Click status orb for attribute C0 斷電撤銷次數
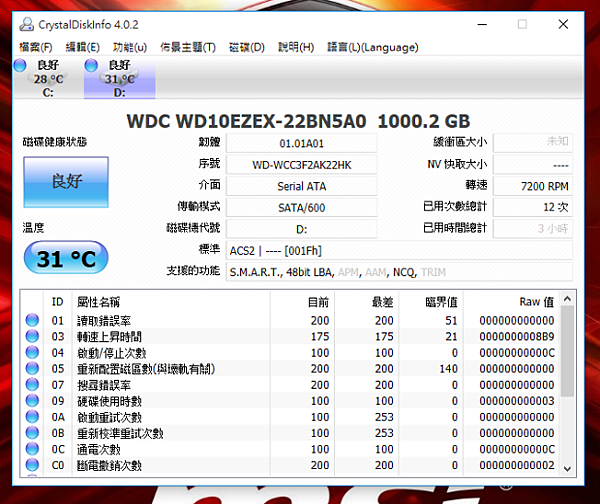The height and width of the screenshot is (504, 600). pyautogui.click(x=32, y=465)
